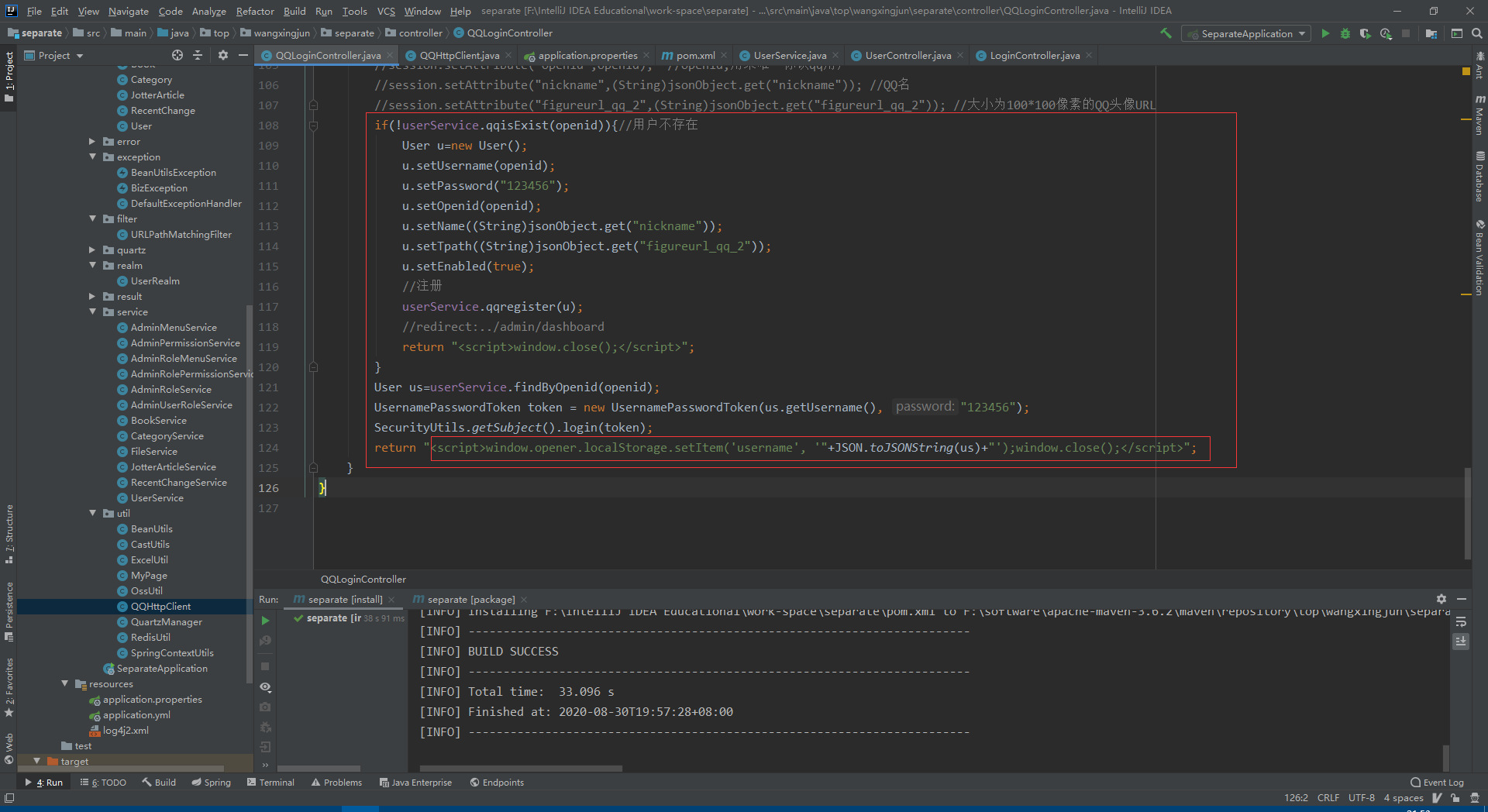Open the Structure side tab
Screen dimensions: 1488x812
(9, 535)
